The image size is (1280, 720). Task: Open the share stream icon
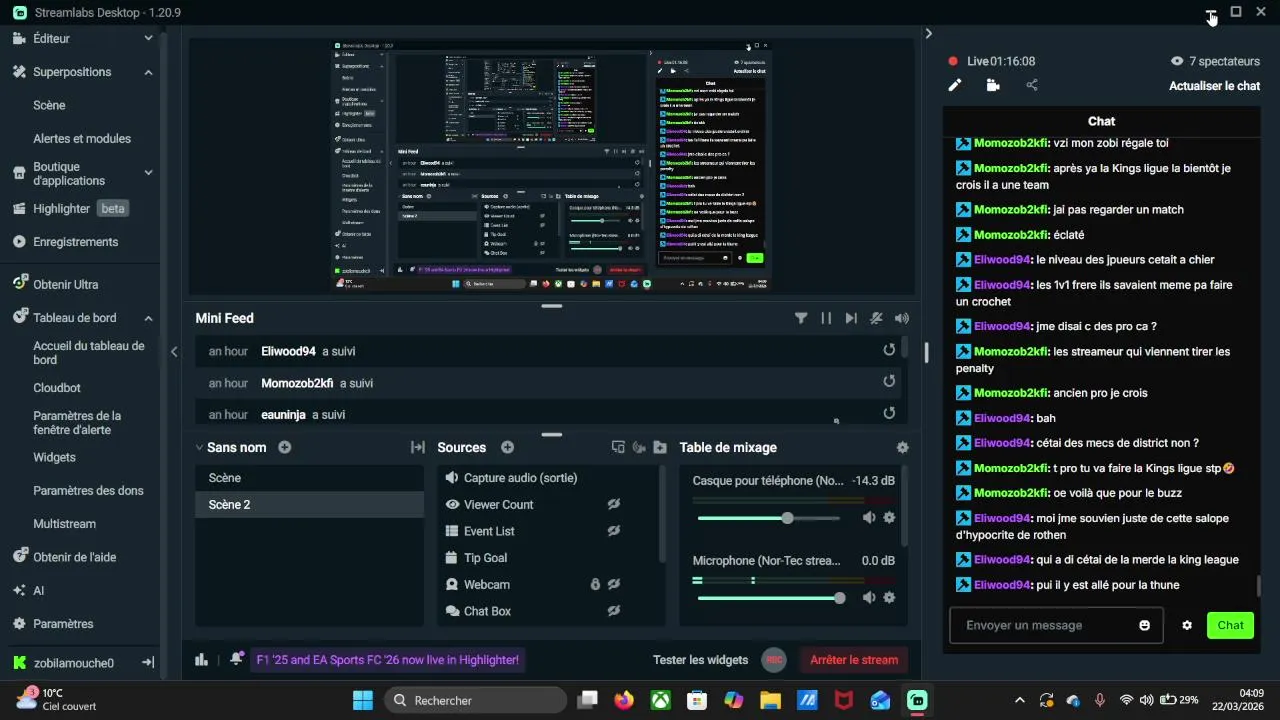(1032, 85)
